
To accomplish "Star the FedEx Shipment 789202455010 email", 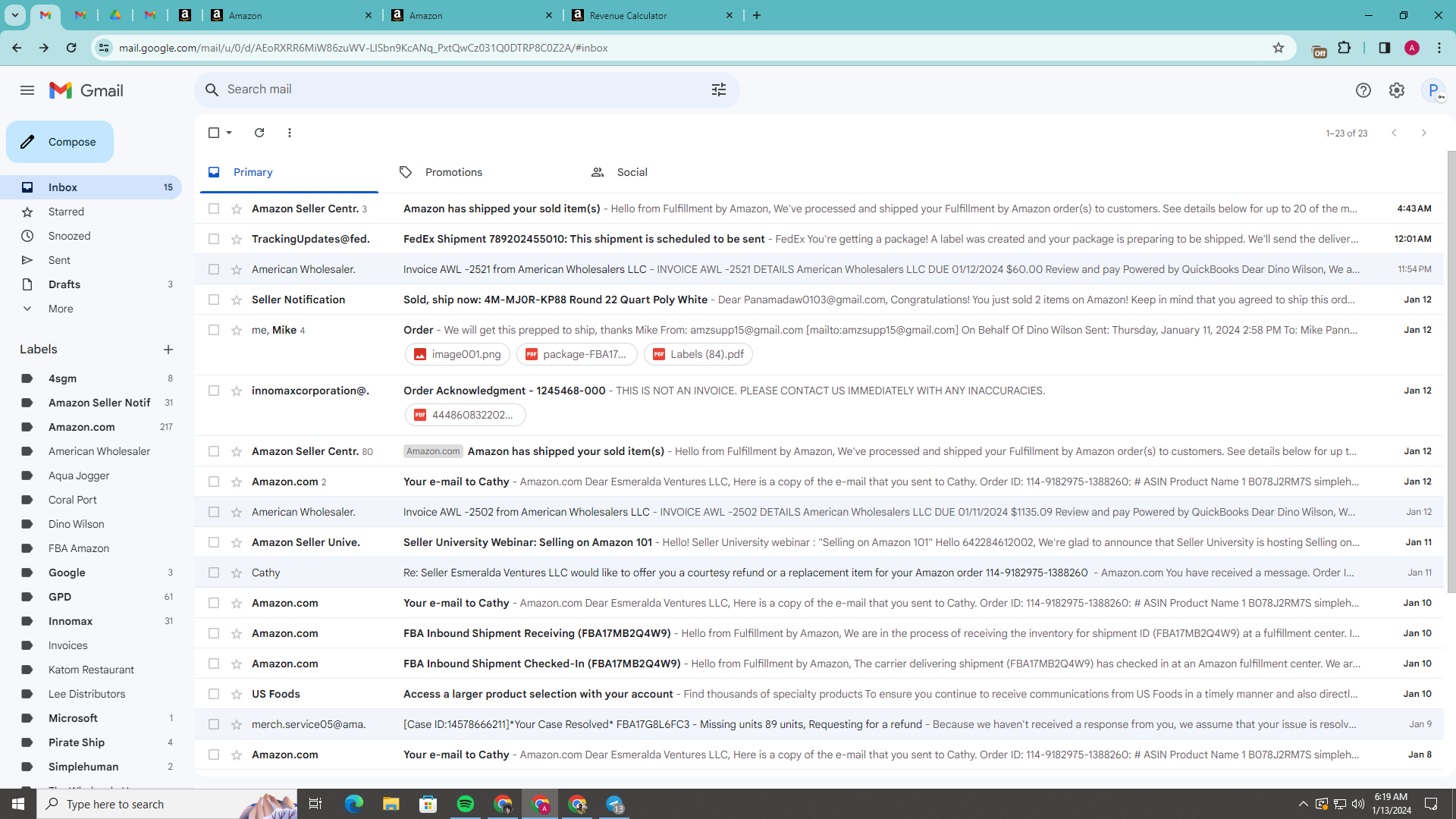I will (x=237, y=239).
